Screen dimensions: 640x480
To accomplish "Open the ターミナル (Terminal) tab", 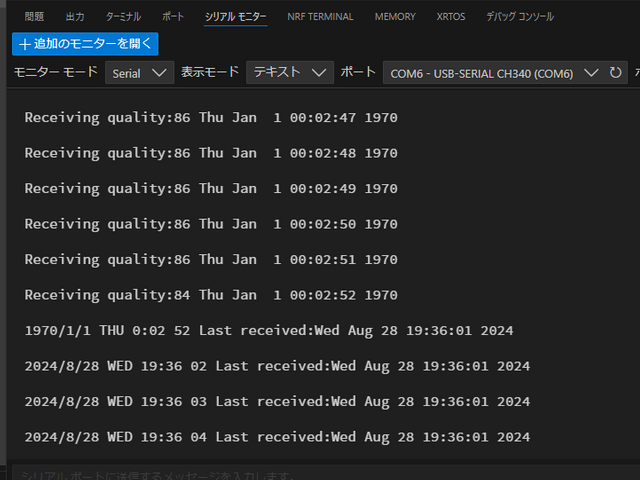I will 123,17.
